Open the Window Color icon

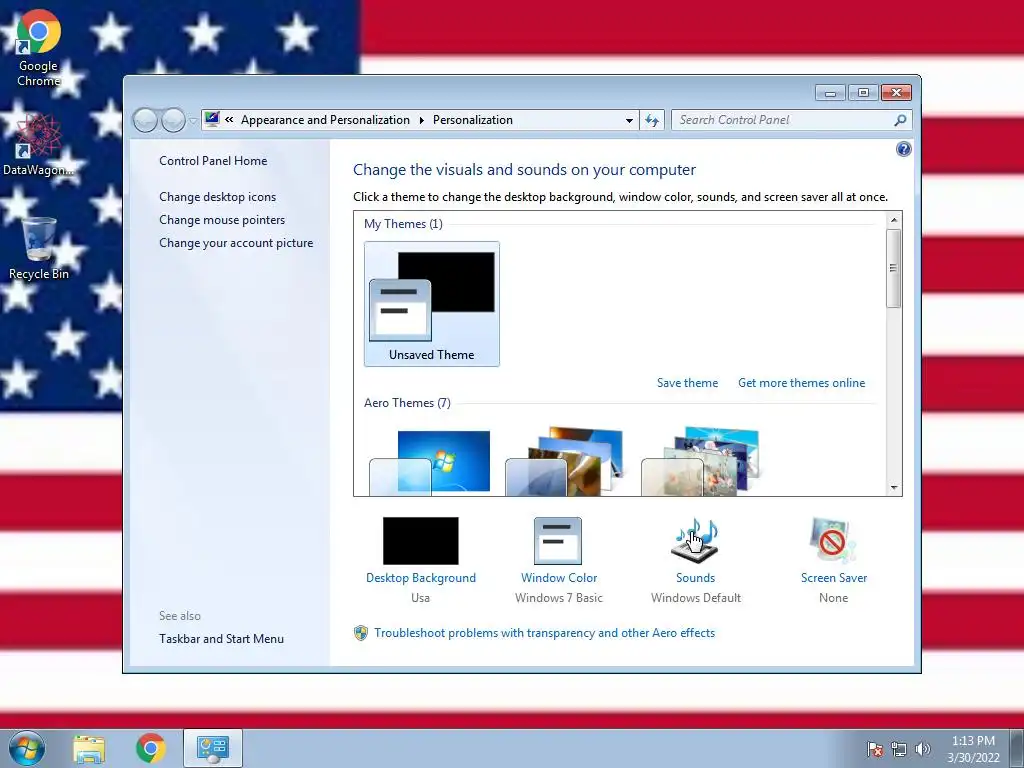click(x=558, y=541)
